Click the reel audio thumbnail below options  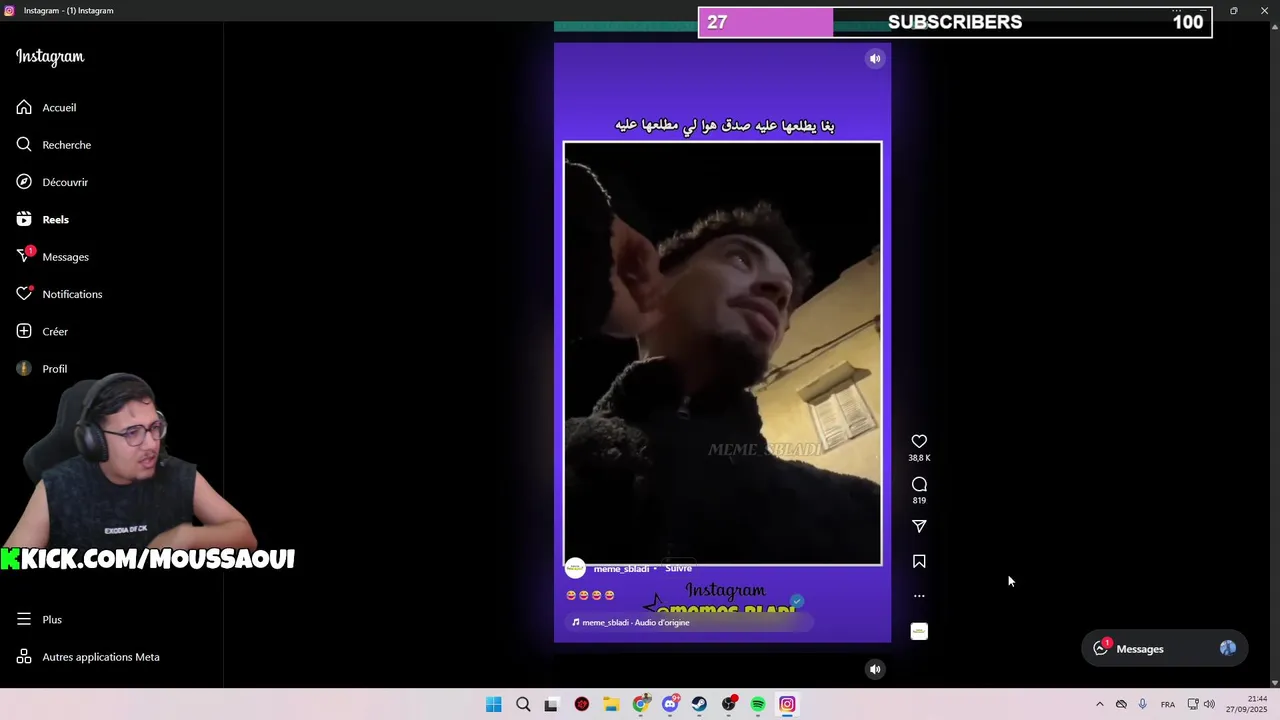[x=919, y=631]
